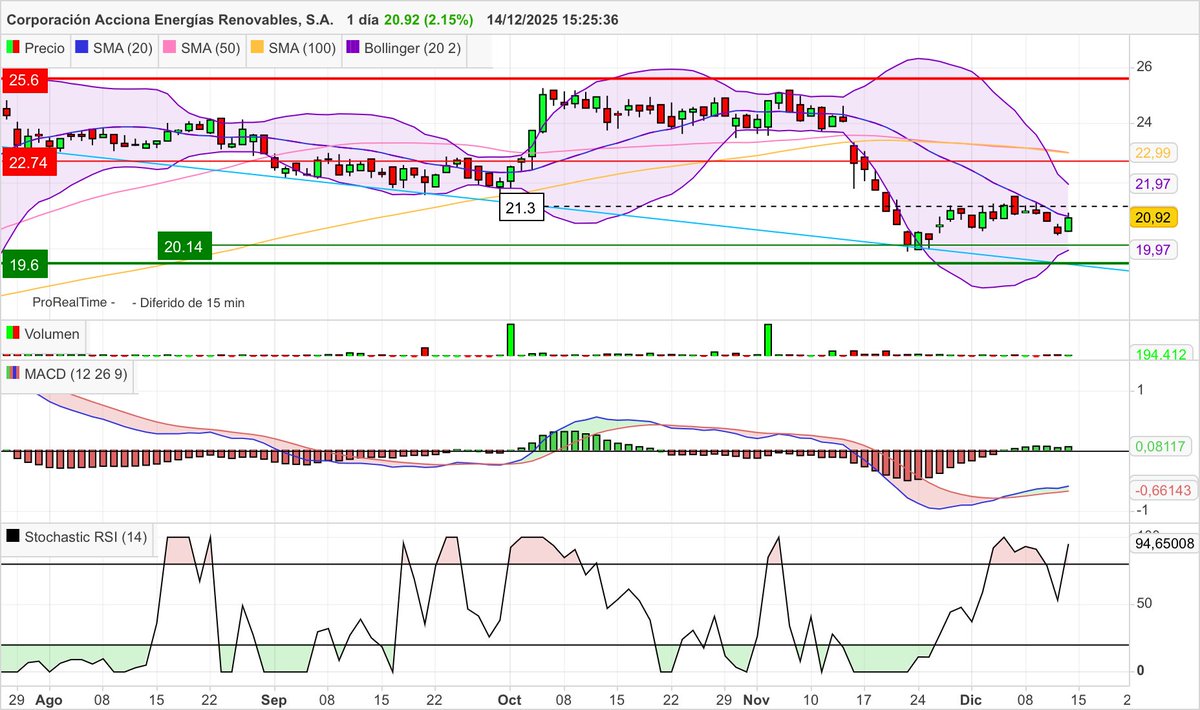Click the 22.74 red level tag

[30, 160]
